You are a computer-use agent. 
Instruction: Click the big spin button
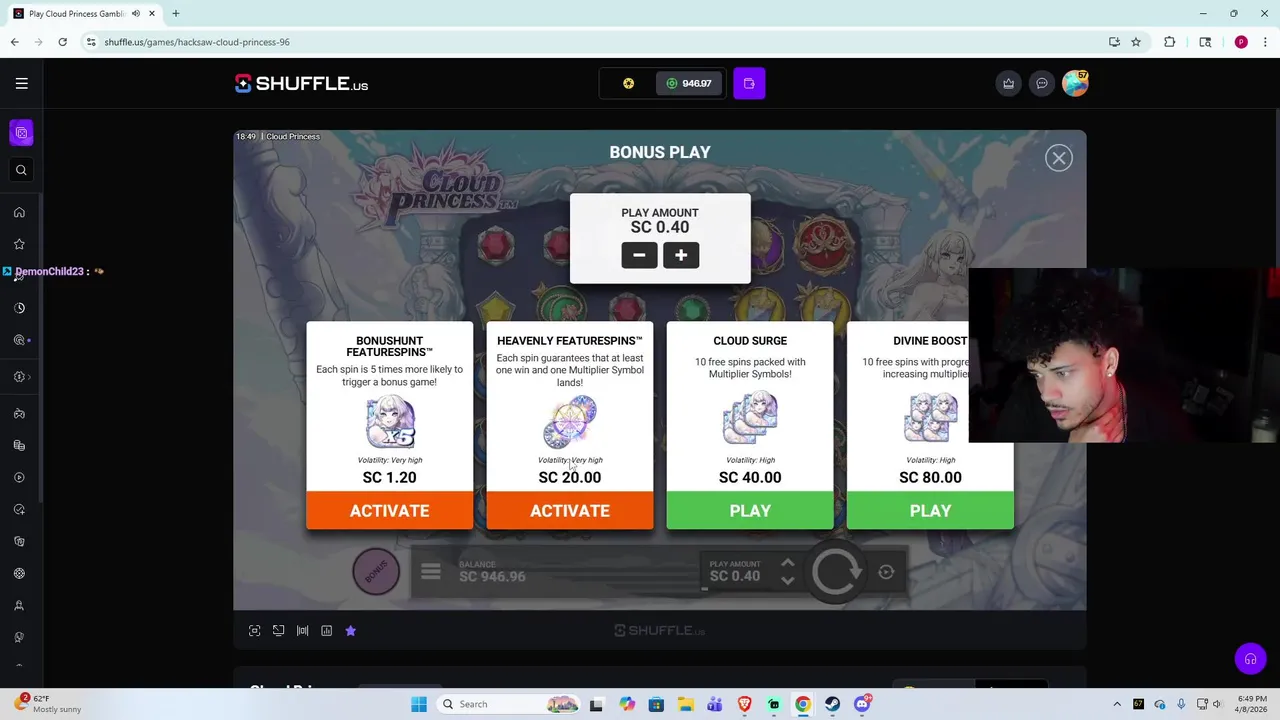pyautogui.click(x=836, y=572)
